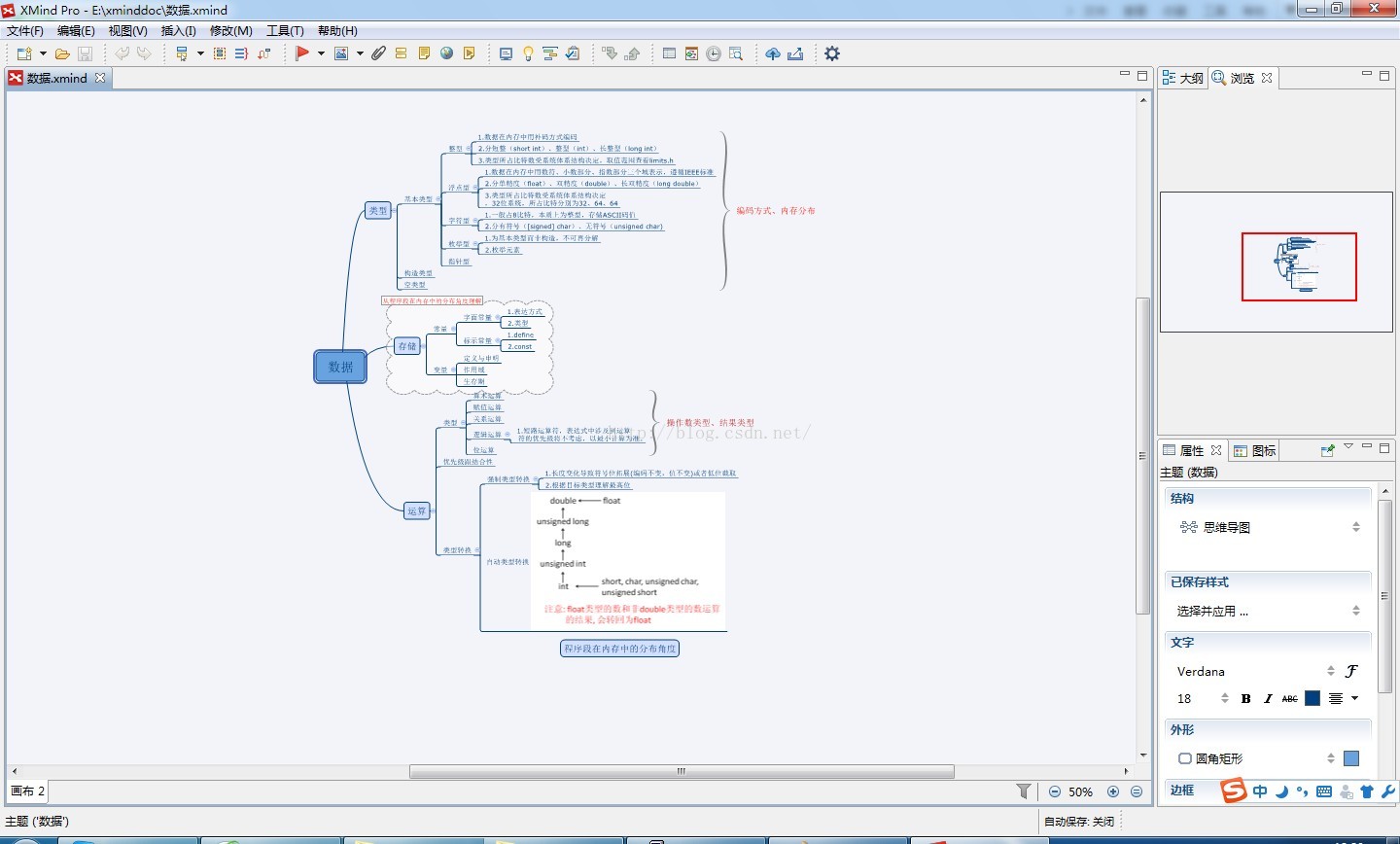Select the 存储 branch topic
This screenshot has width=1400, height=844.
pos(407,345)
